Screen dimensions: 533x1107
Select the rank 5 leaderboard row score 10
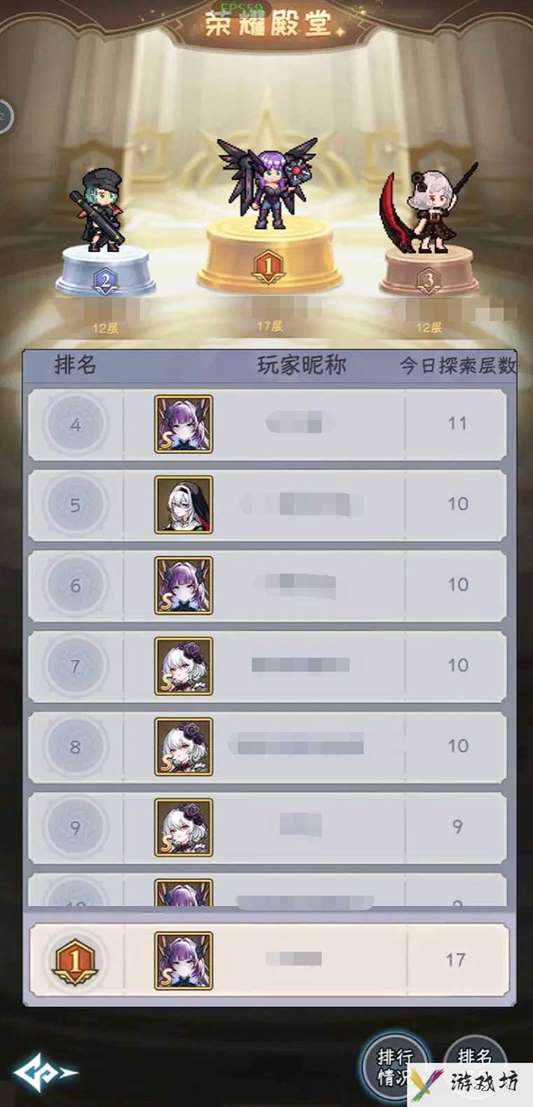tap(458, 504)
